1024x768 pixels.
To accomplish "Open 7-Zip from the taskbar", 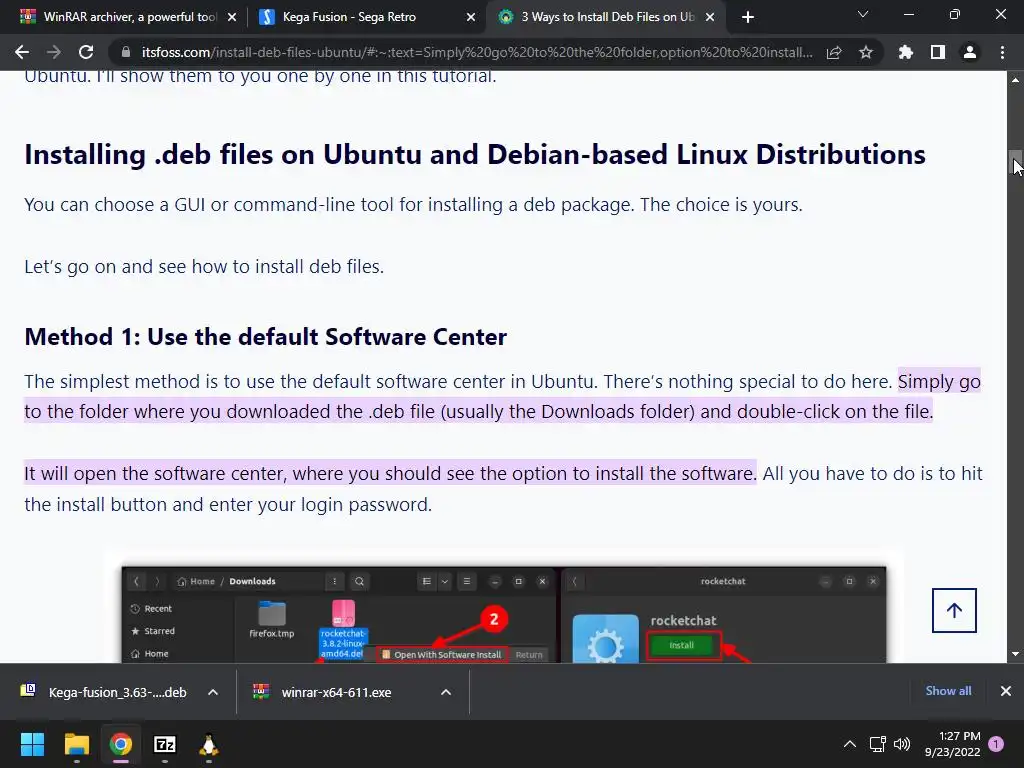I will point(165,744).
